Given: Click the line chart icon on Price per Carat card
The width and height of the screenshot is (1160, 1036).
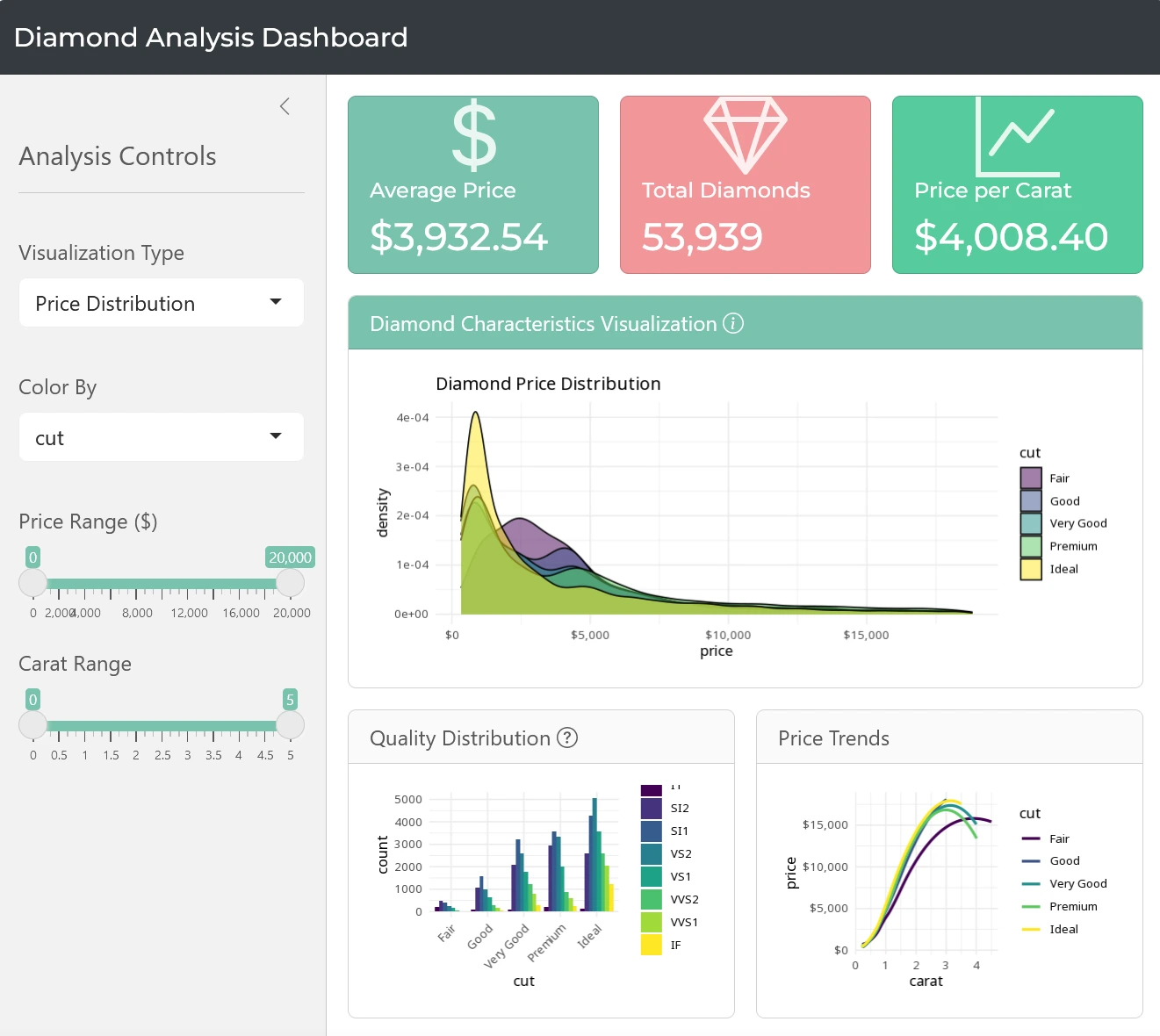Looking at the screenshot, I should pos(1018,136).
